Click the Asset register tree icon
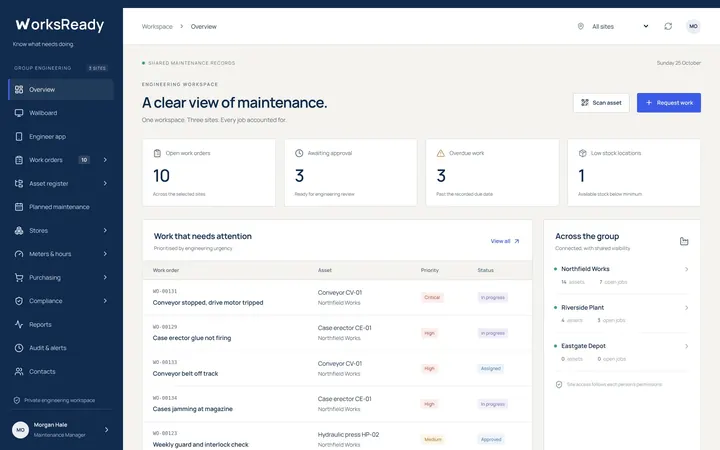 tap(19, 183)
